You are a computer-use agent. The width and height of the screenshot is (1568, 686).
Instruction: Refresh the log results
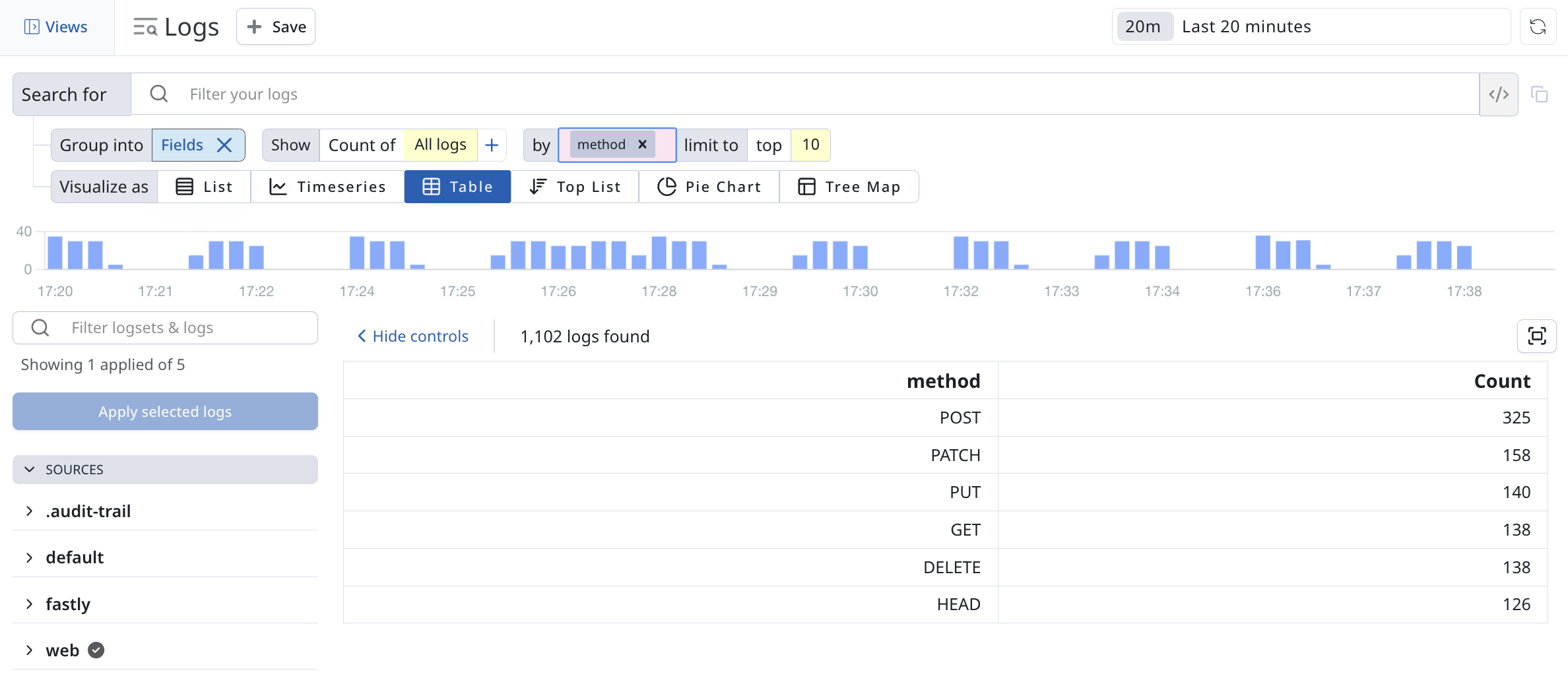[1538, 27]
